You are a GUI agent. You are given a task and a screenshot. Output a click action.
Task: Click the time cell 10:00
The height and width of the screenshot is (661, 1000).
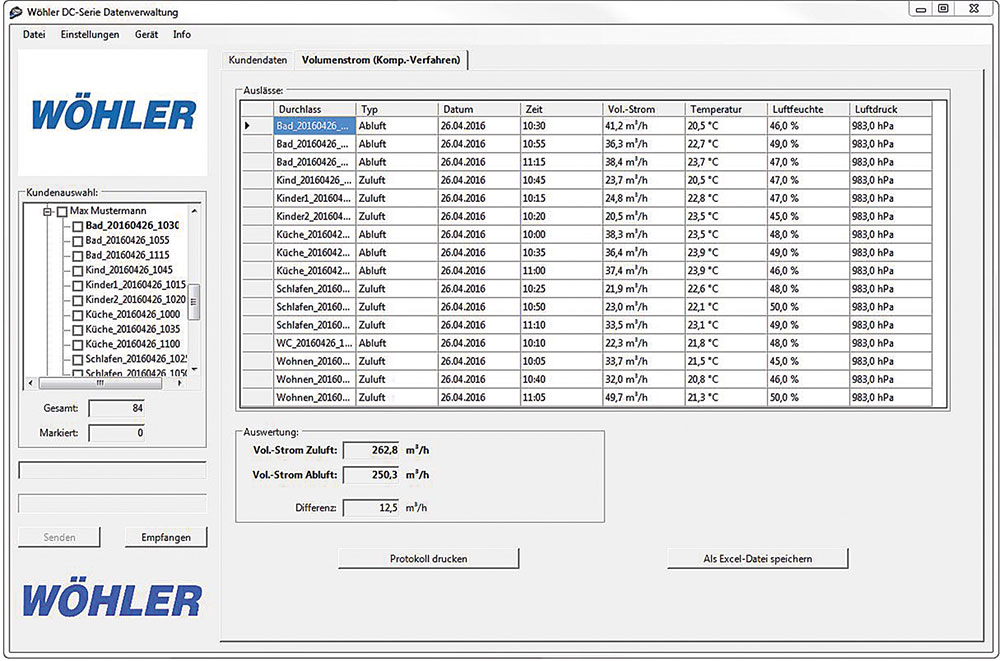561,234
